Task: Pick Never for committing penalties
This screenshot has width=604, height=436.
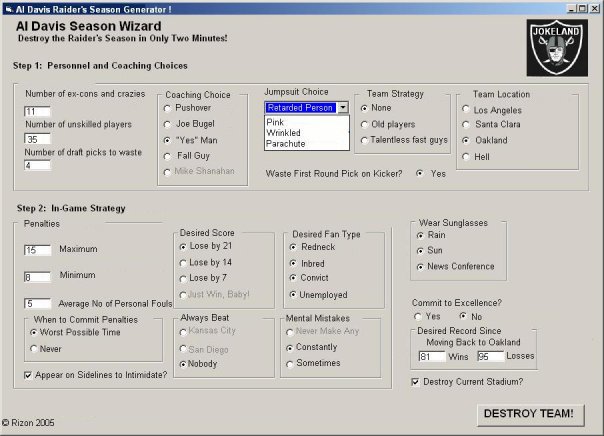Action: tap(34, 349)
